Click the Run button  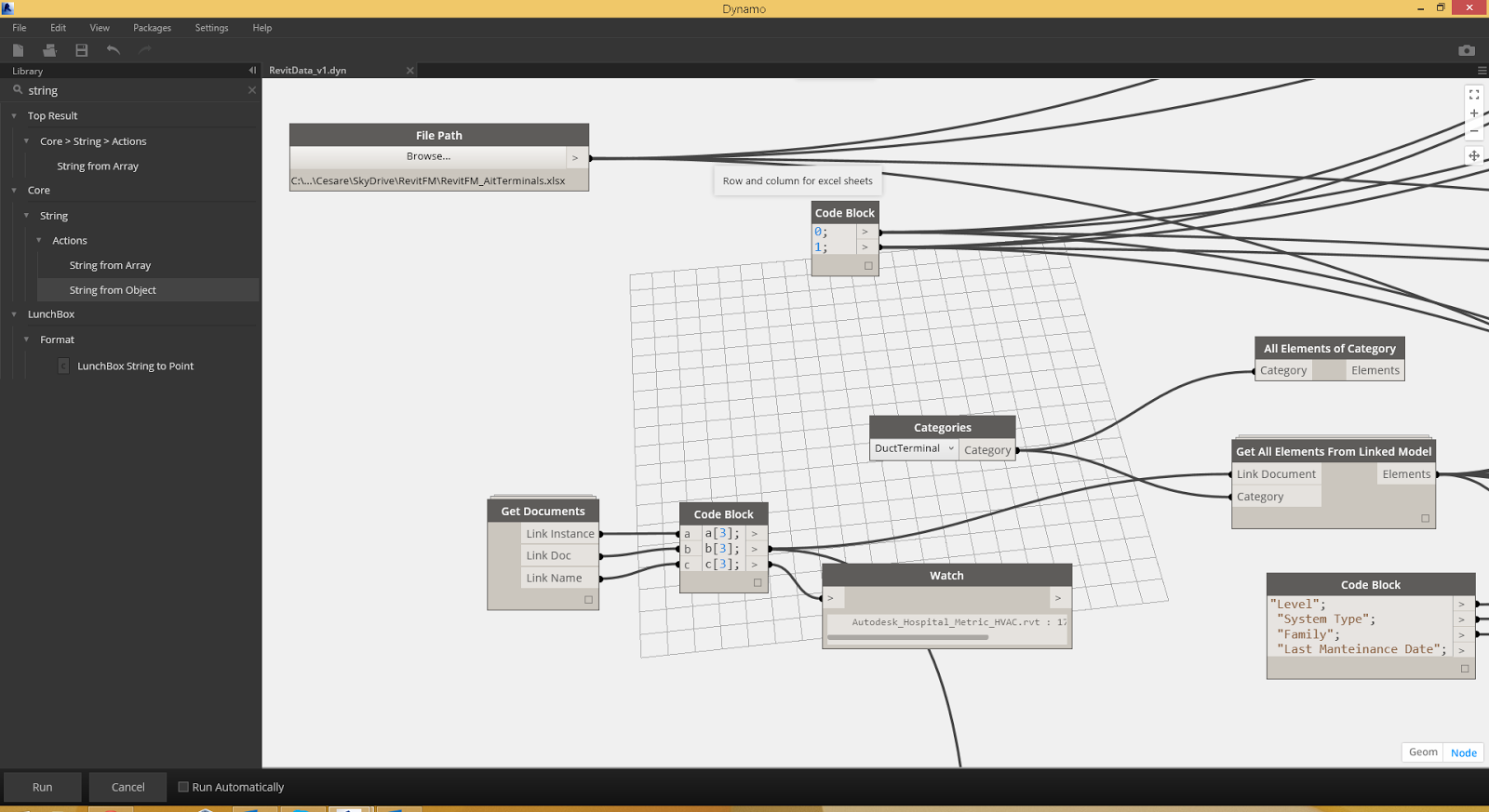[x=43, y=787]
